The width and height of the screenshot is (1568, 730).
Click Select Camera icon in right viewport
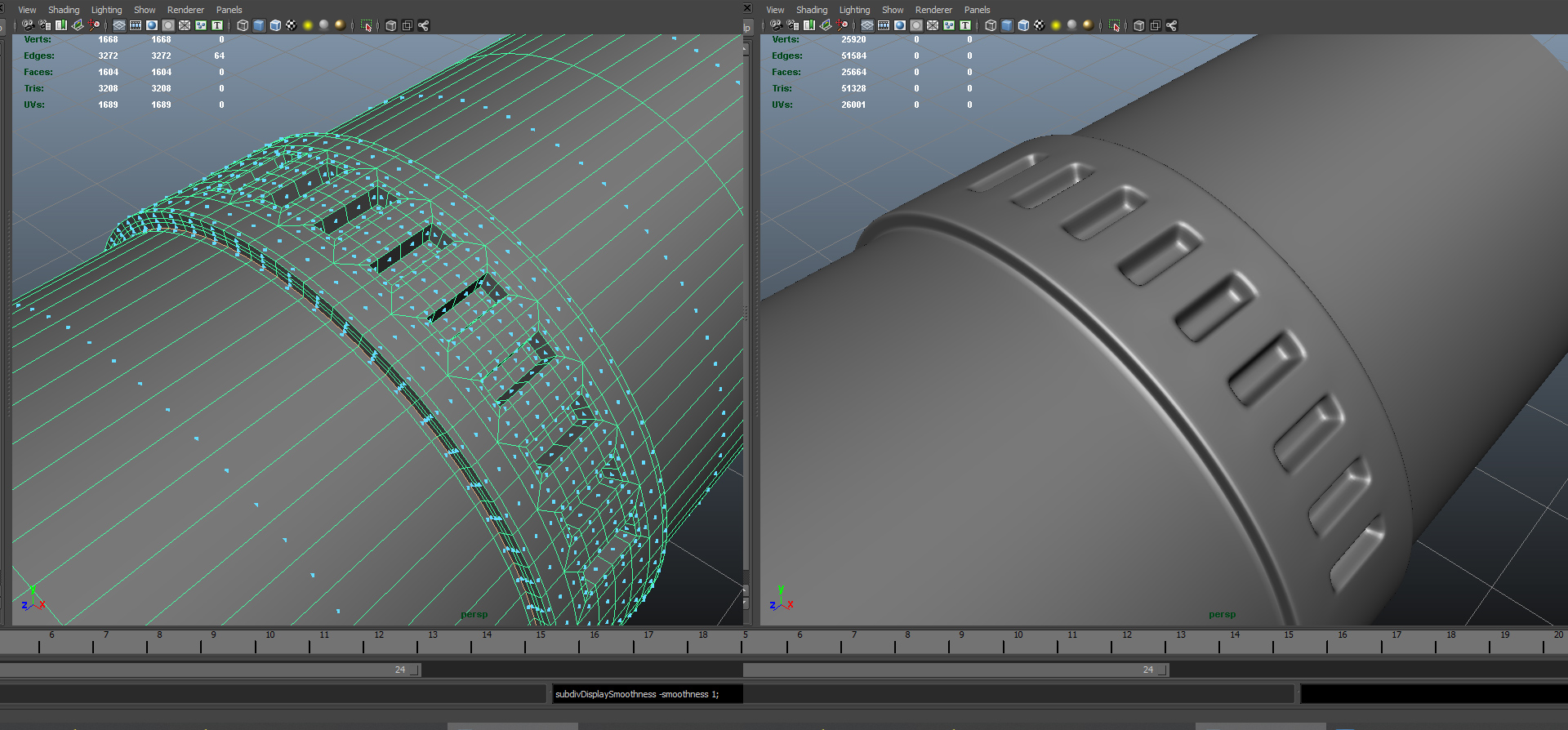pyautogui.click(x=777, y=25)
